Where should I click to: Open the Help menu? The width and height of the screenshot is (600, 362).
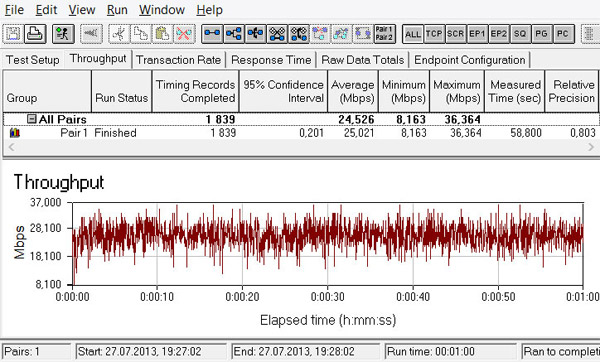209,10
